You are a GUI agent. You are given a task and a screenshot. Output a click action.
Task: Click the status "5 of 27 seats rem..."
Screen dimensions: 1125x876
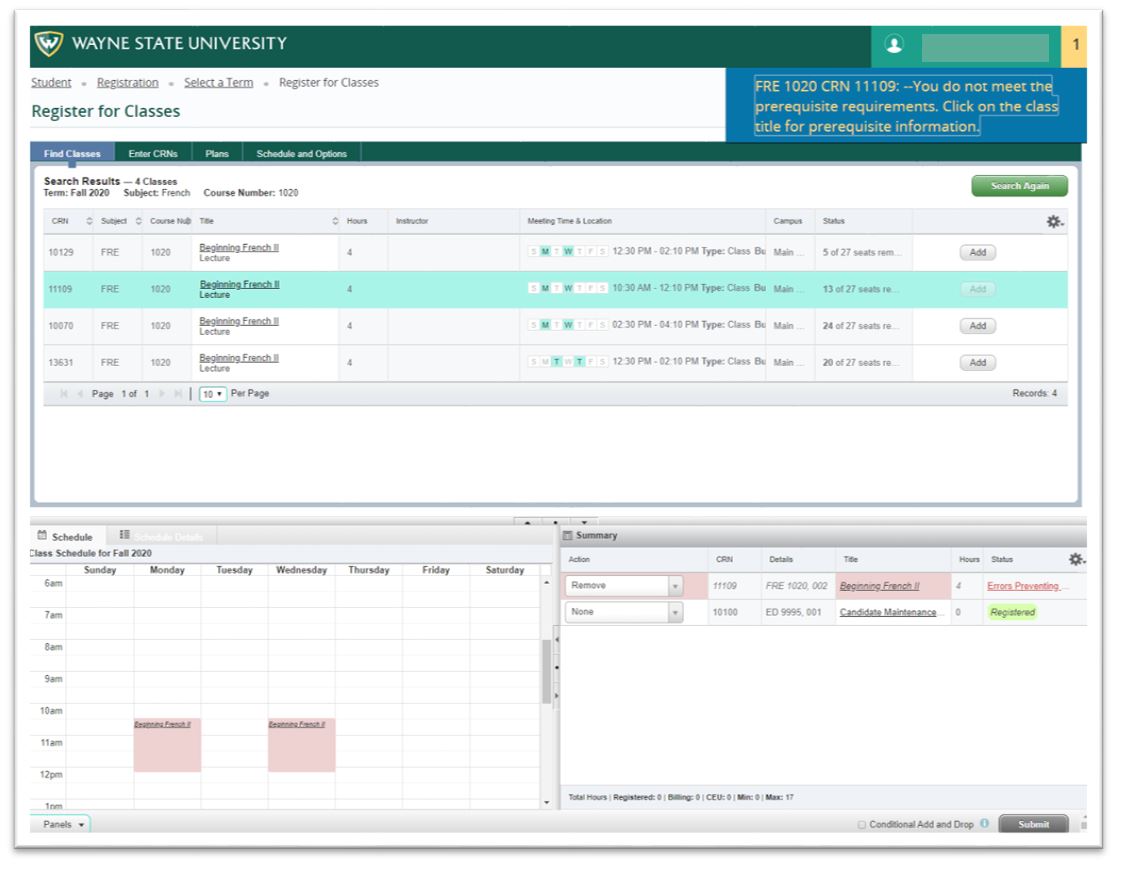point(861,253)
